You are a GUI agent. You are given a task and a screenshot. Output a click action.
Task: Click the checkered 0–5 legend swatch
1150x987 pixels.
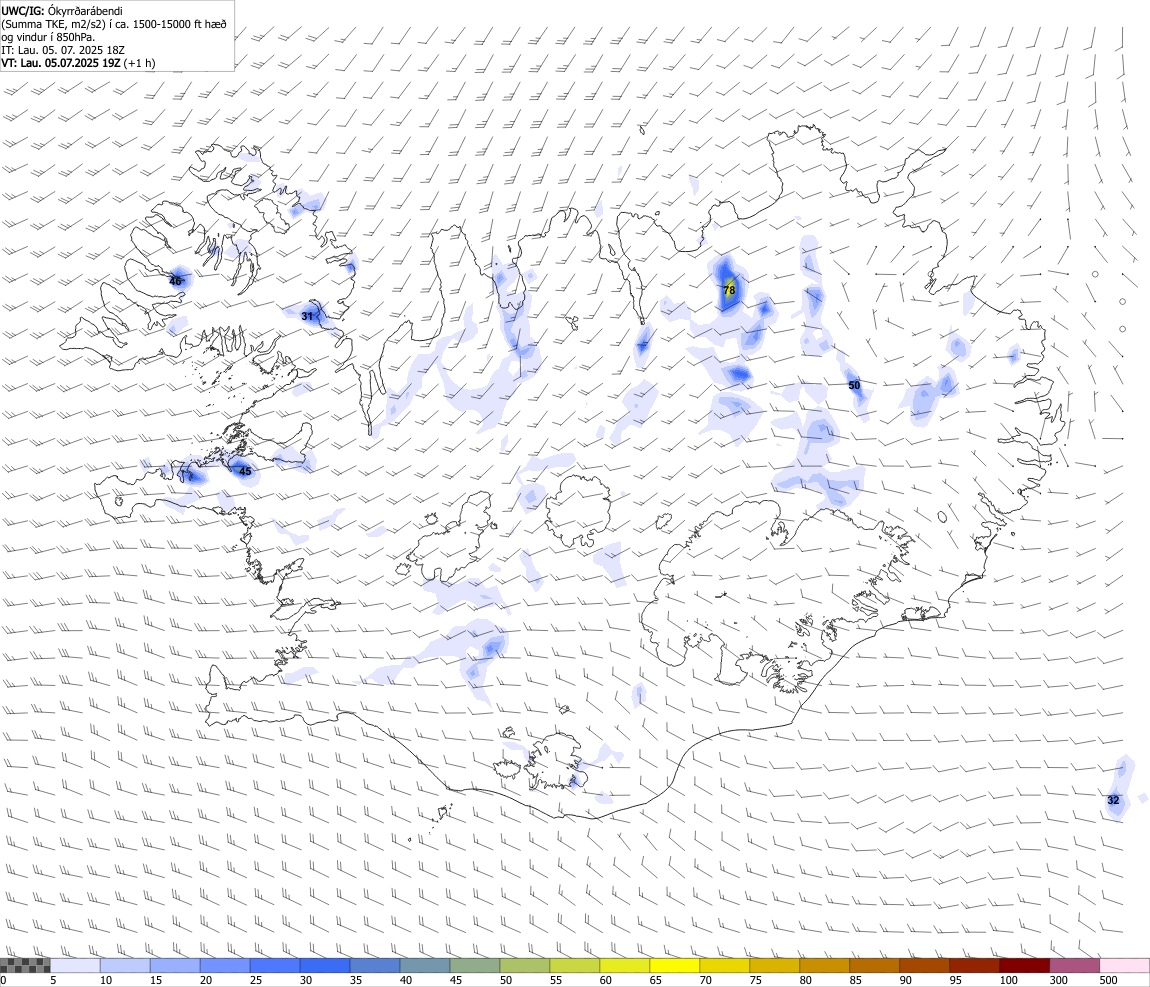(25, 965)
